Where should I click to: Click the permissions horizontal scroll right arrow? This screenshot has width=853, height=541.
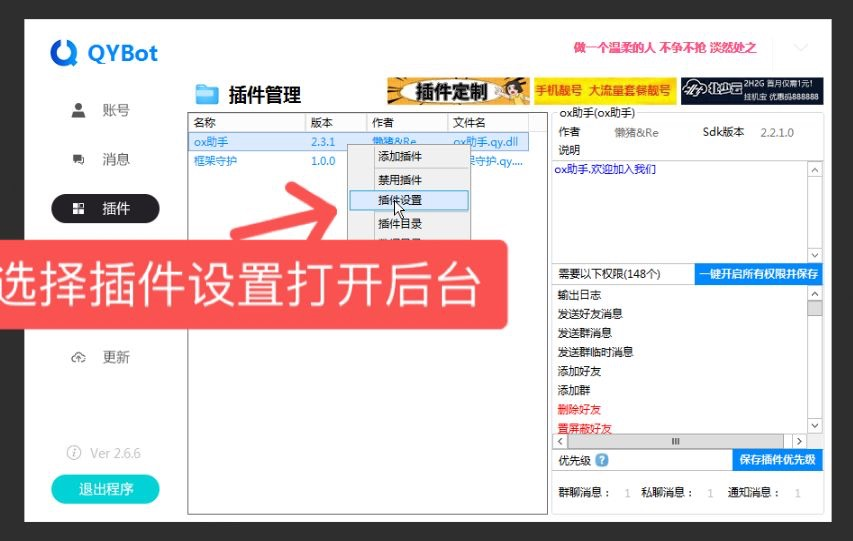tap(799, 441)
